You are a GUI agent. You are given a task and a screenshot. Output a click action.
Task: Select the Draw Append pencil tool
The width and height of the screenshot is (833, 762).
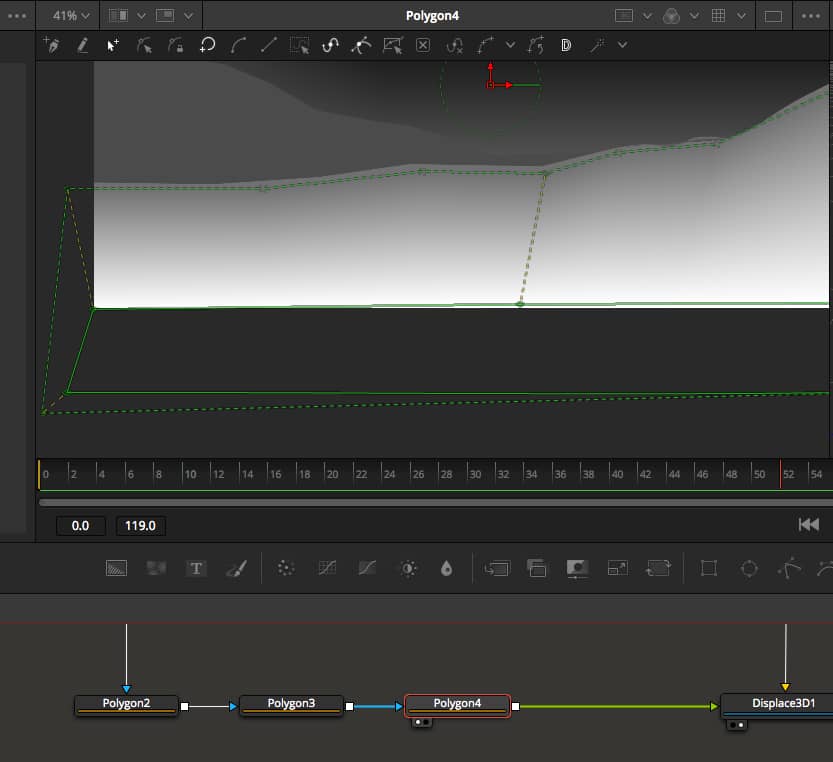coord(82,45)
